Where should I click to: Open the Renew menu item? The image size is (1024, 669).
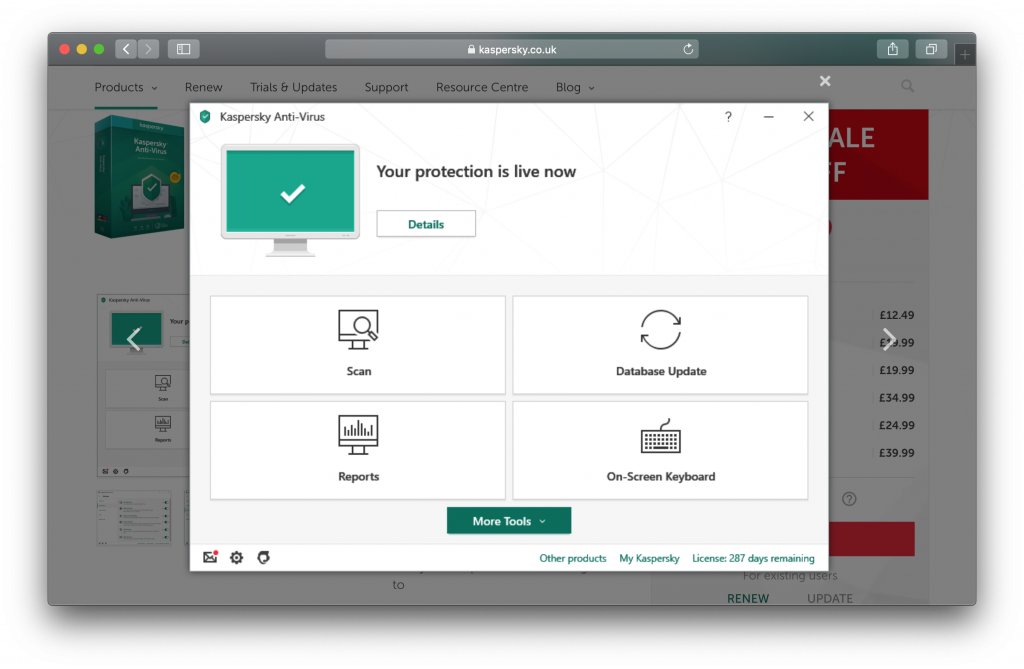(204, 87)
